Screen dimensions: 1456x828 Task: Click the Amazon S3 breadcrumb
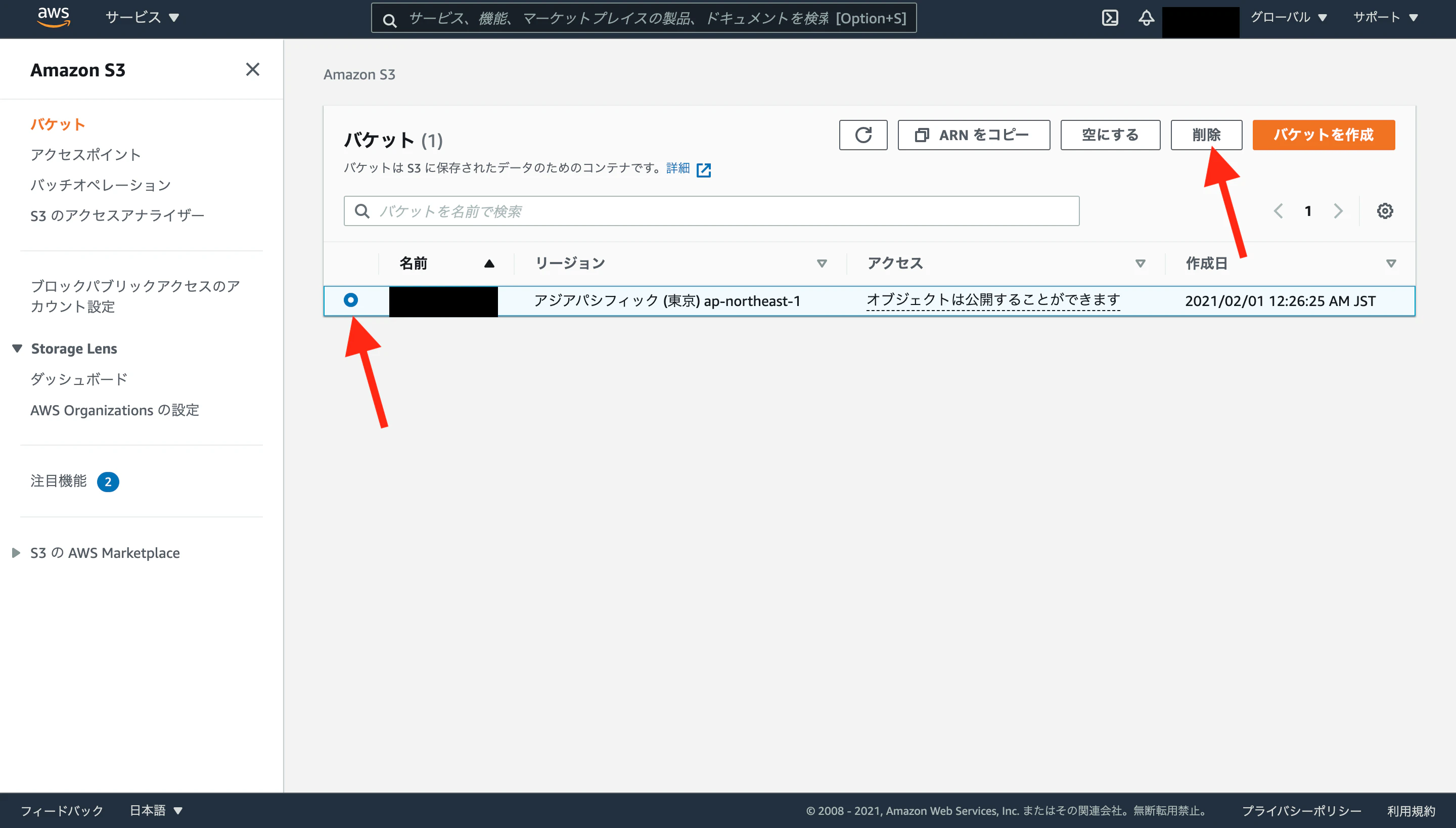359,74
